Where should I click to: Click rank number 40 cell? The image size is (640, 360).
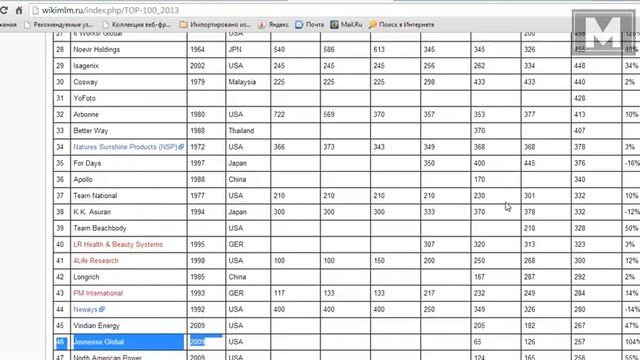pos(62,244)
